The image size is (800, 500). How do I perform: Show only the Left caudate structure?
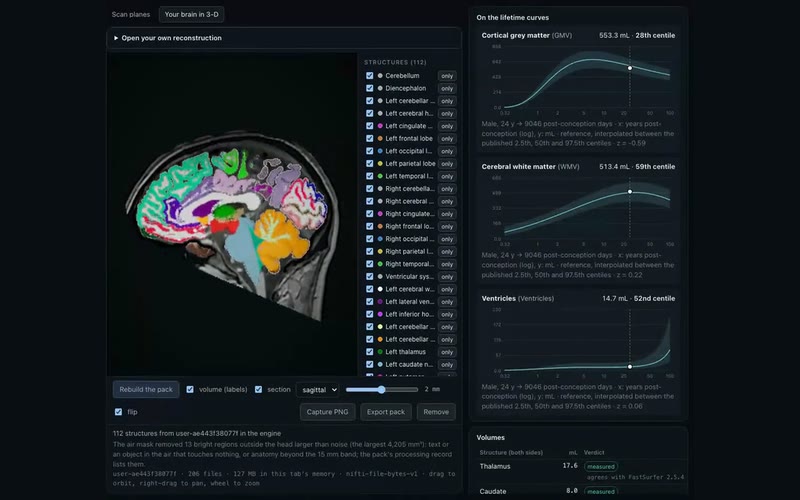pyautogui.click(x=447, y=364)
